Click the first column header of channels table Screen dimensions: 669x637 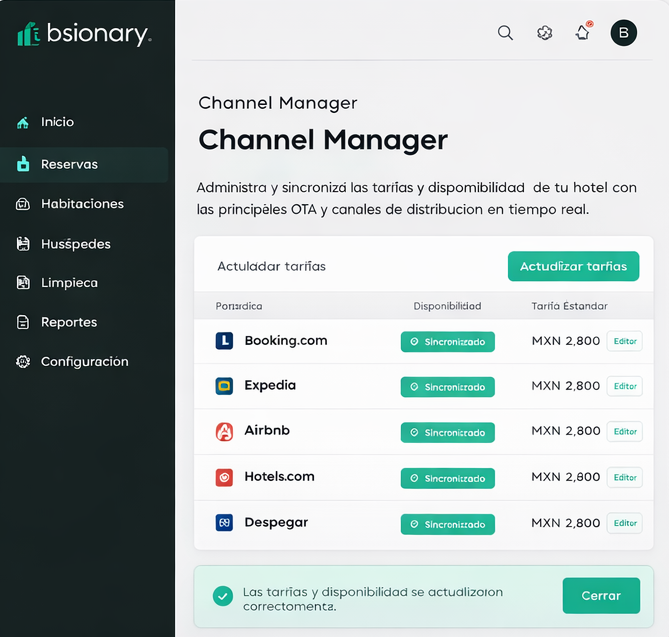[239, 306]
